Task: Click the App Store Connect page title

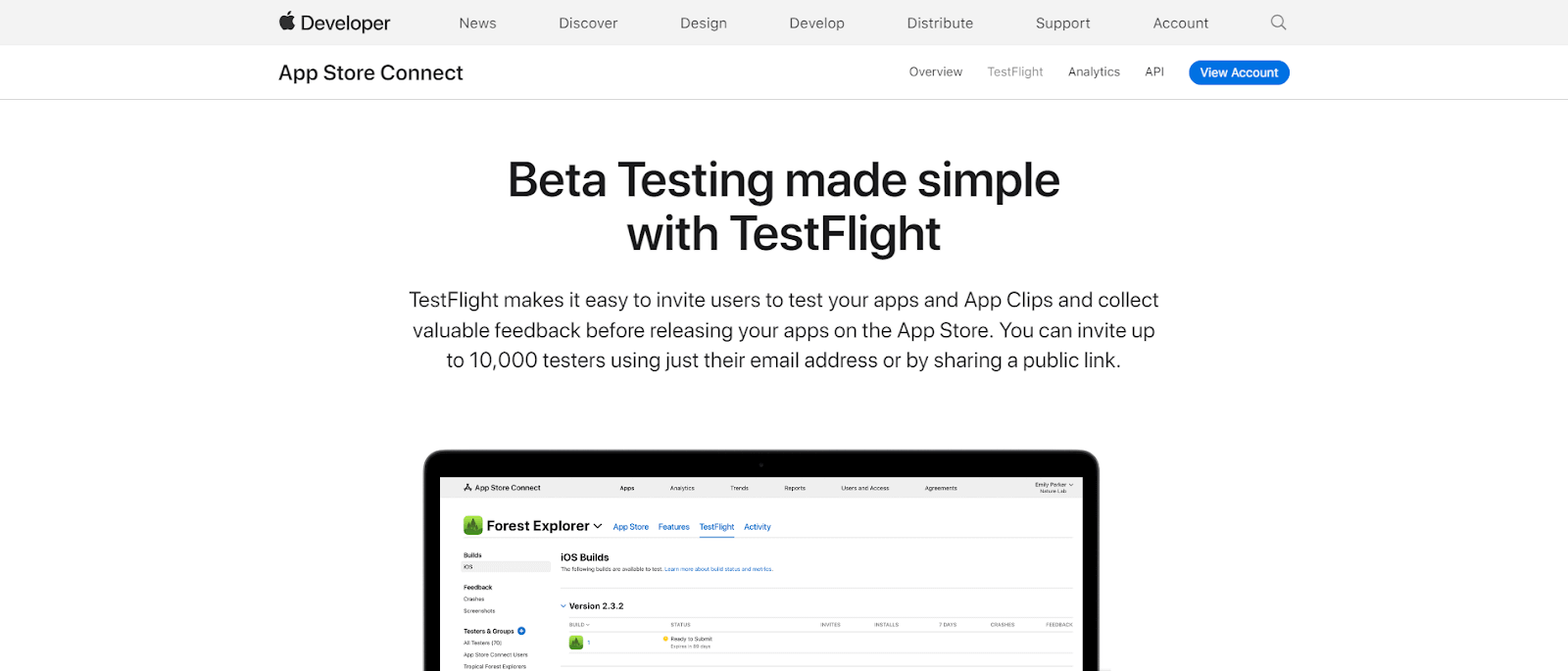Action: pyautogui.click(x=370, y=72)
